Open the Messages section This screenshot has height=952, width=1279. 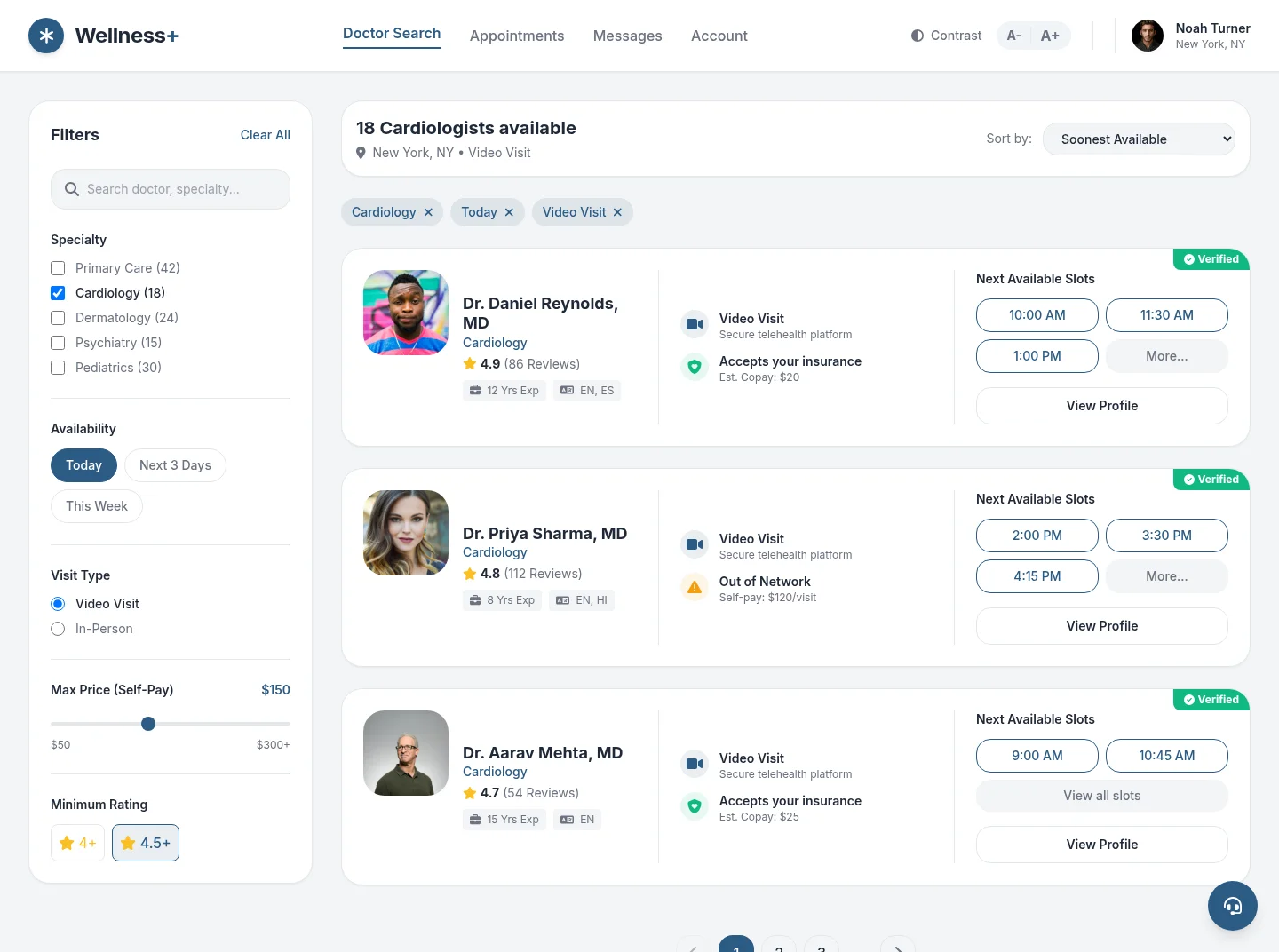tap(627, 36)
